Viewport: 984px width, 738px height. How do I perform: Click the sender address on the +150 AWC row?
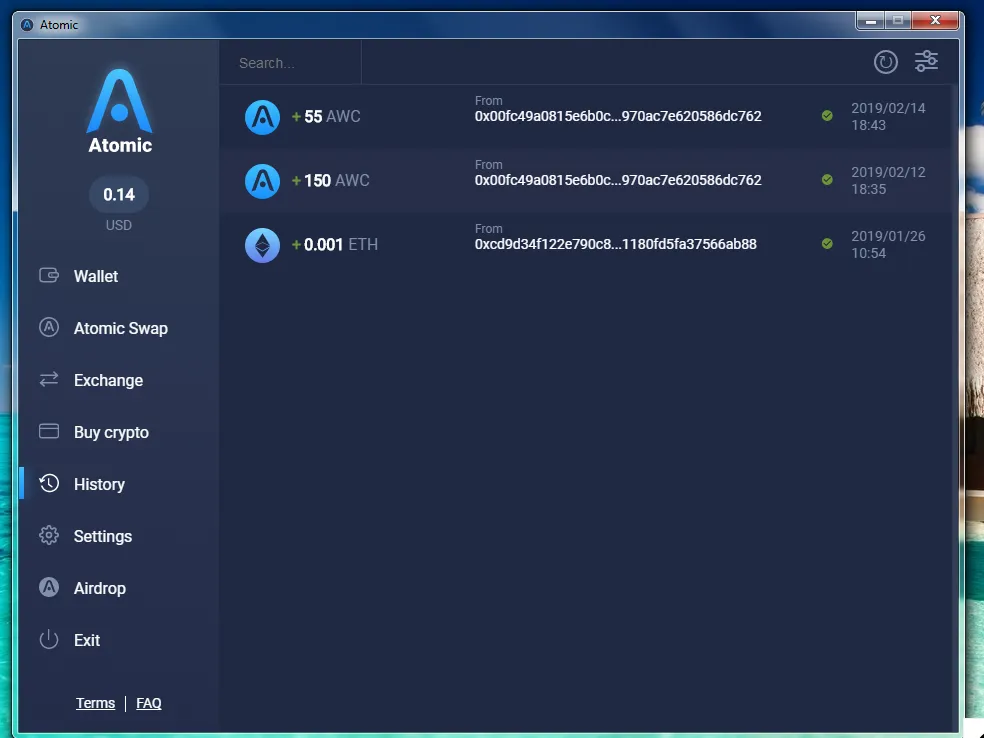click(618, 180)
